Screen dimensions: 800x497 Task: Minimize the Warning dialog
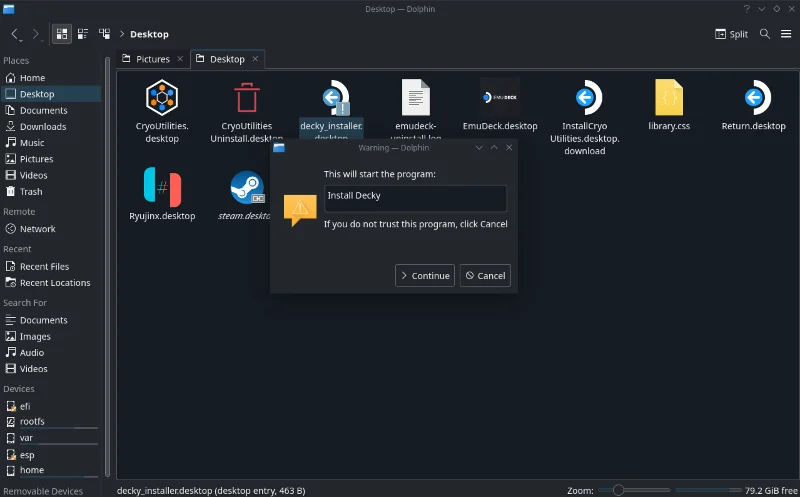tap(479, 147)
